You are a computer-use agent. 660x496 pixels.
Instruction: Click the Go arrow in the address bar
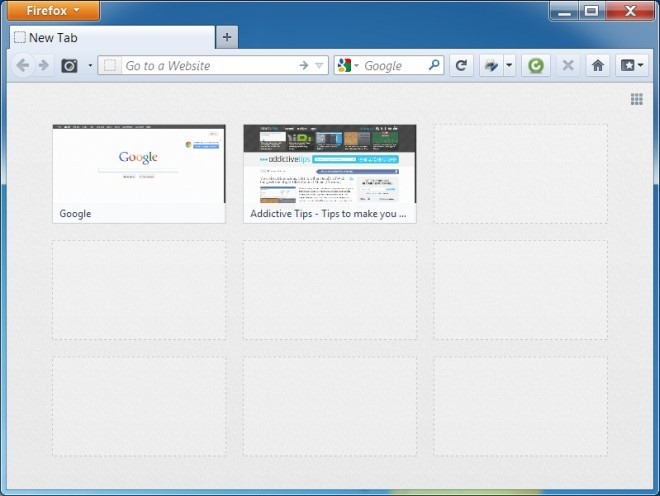(x=303, y=65)
